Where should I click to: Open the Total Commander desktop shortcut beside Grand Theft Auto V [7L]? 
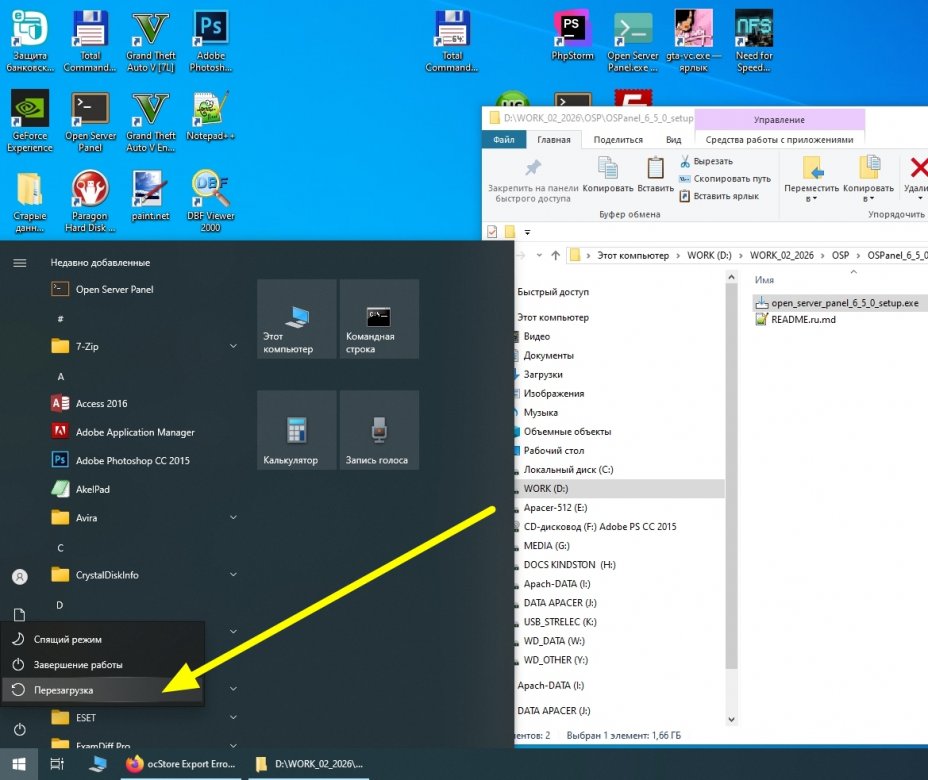click(x=90, y=41)
